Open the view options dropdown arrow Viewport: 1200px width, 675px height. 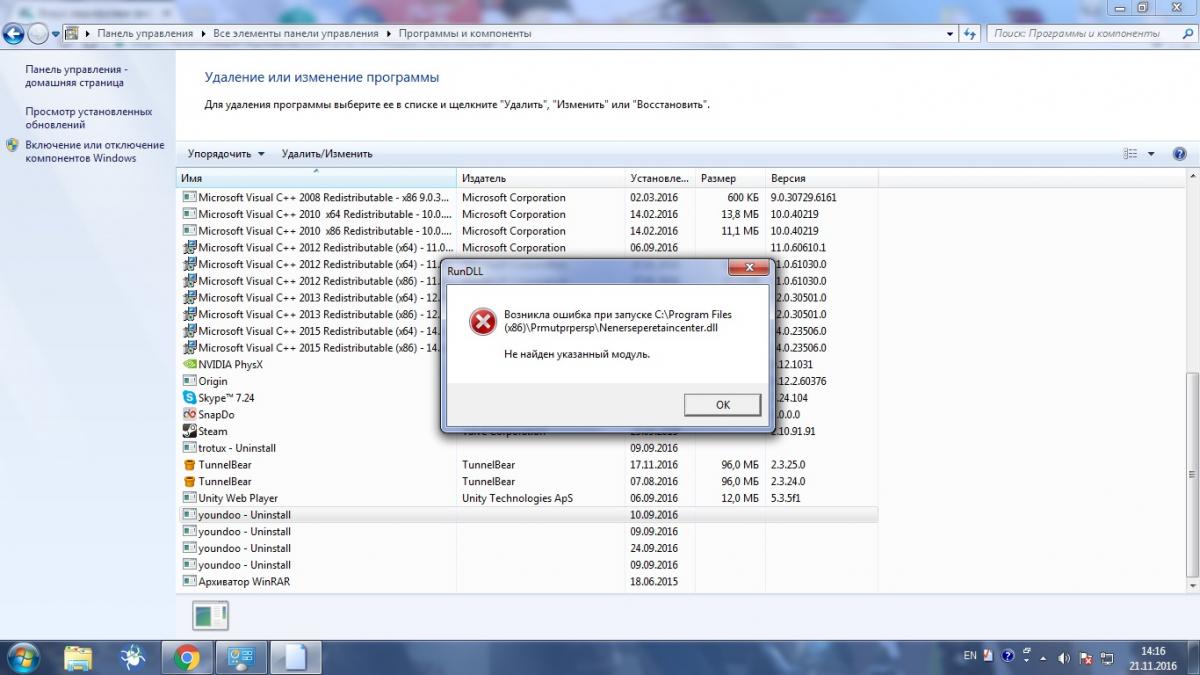[1151, 154]
